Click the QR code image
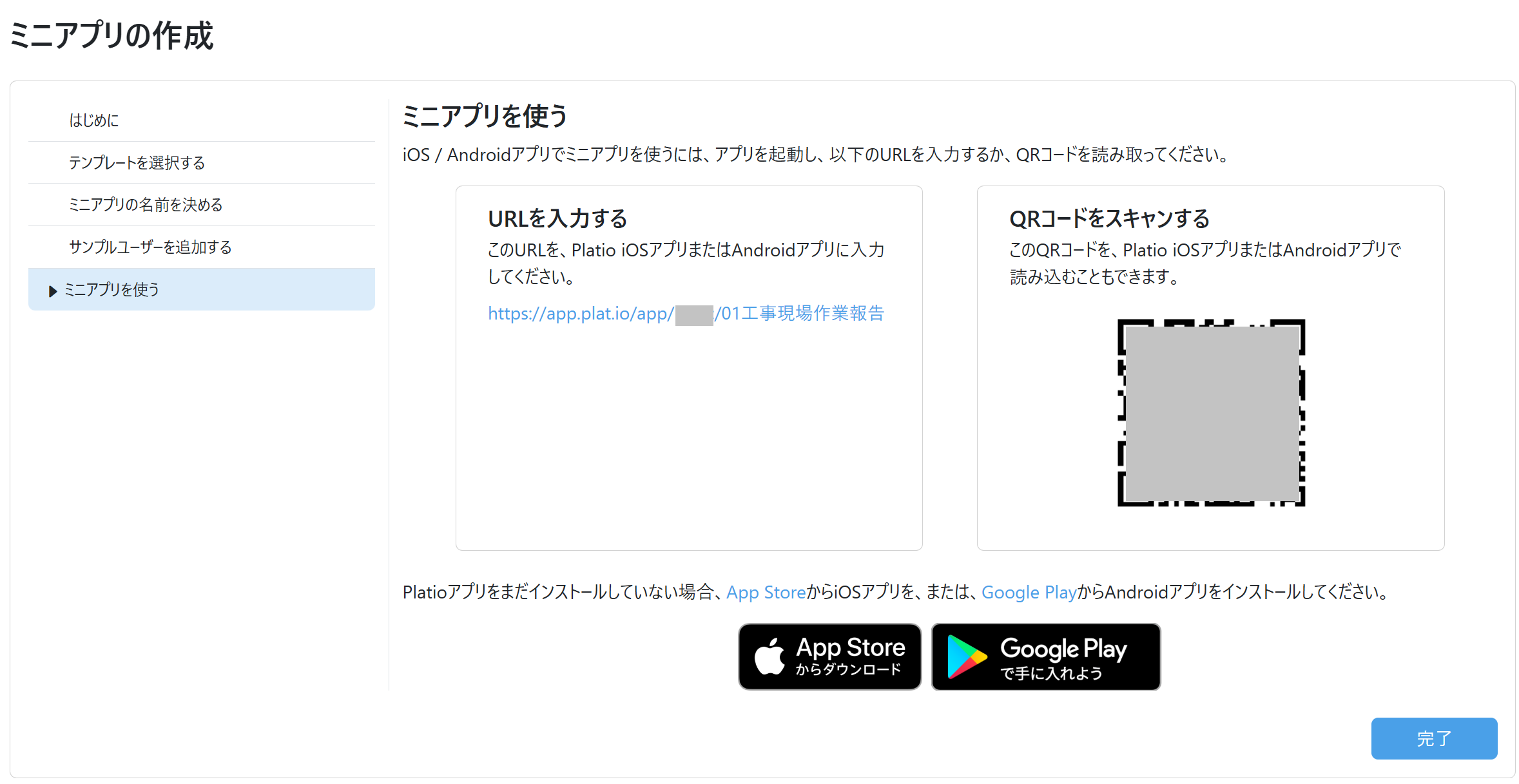 1211,413
